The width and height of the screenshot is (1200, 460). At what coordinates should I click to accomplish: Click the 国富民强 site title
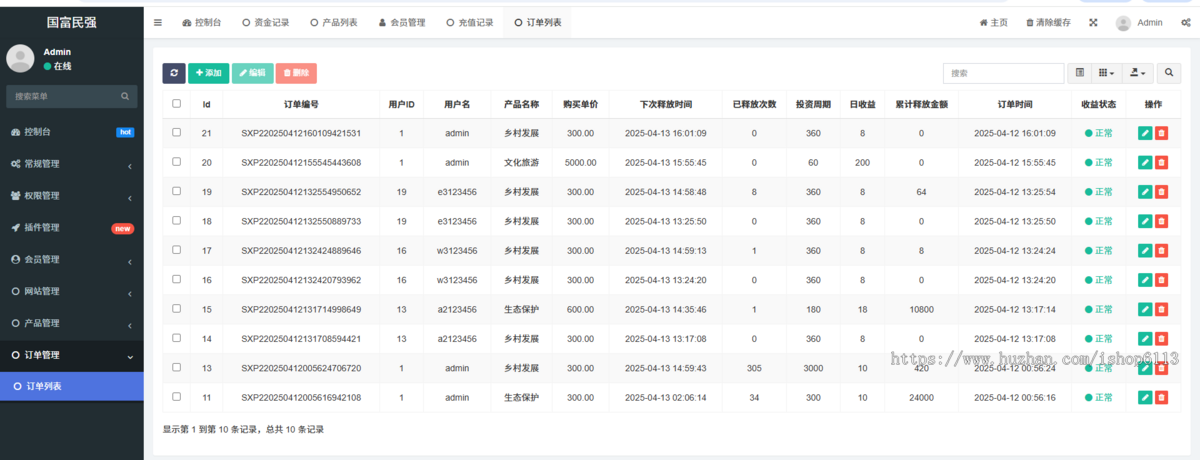point(72,21)
